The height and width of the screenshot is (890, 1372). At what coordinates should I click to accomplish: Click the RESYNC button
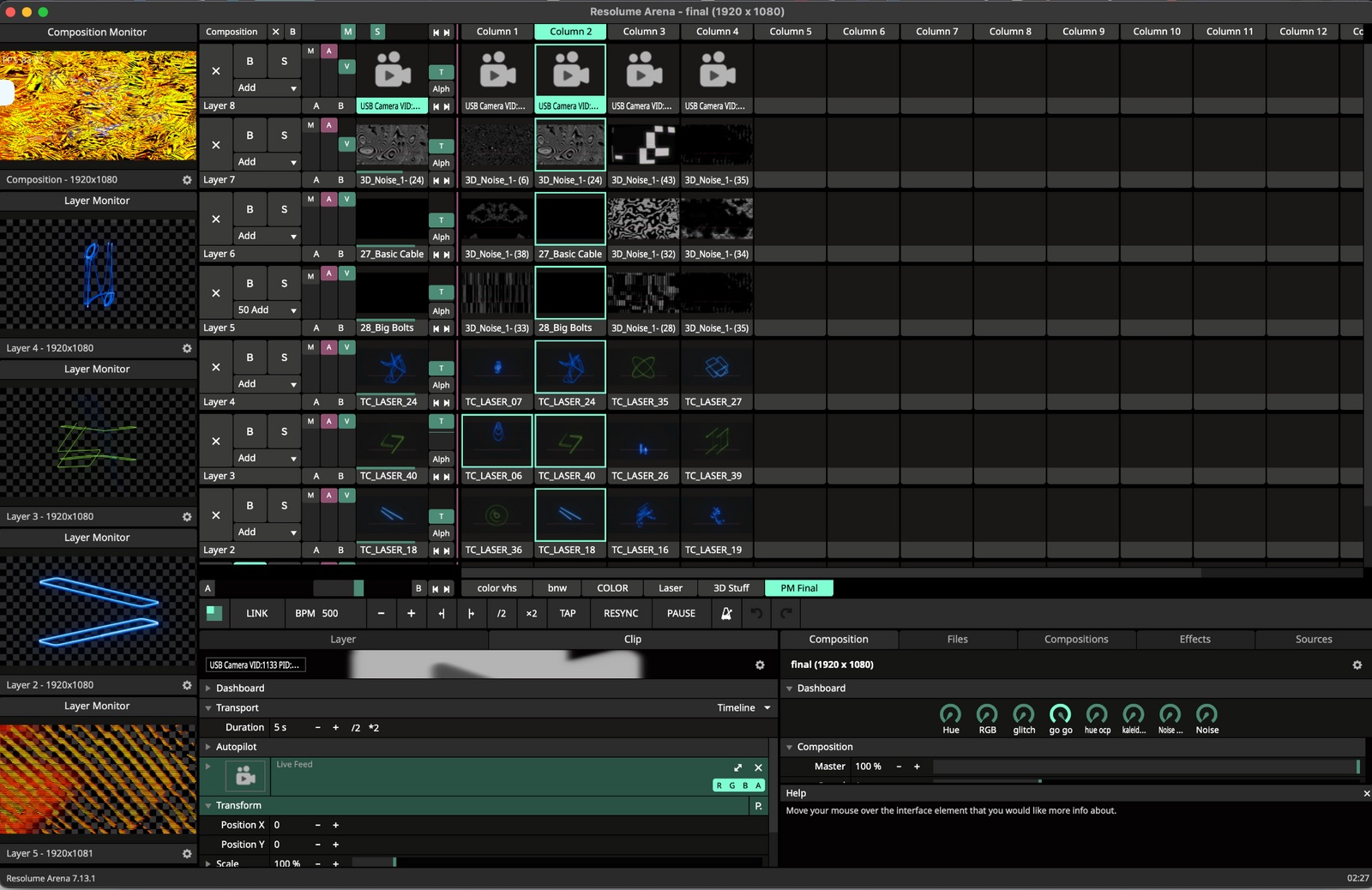(x=621, y=613)
